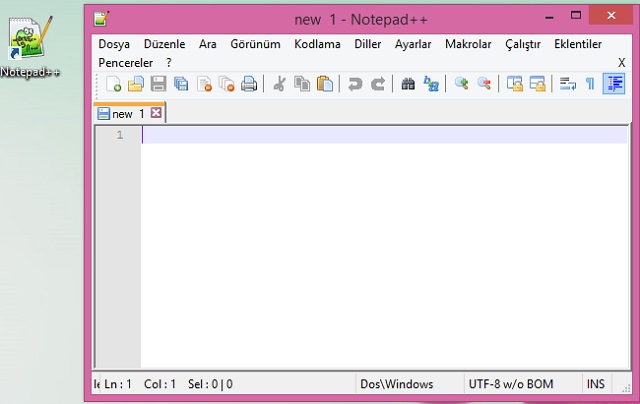Screen dimensions: 640x404
Task: Open the Eklentiler menu
Action: click(578, 44)
